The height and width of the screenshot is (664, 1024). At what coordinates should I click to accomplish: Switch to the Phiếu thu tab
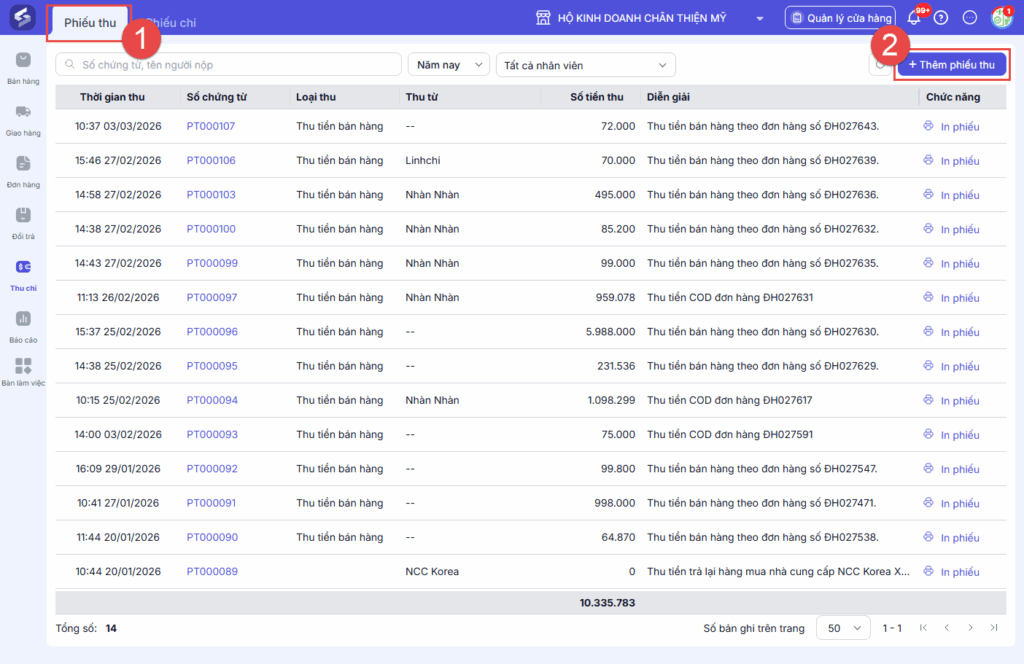tap(89, 22)
